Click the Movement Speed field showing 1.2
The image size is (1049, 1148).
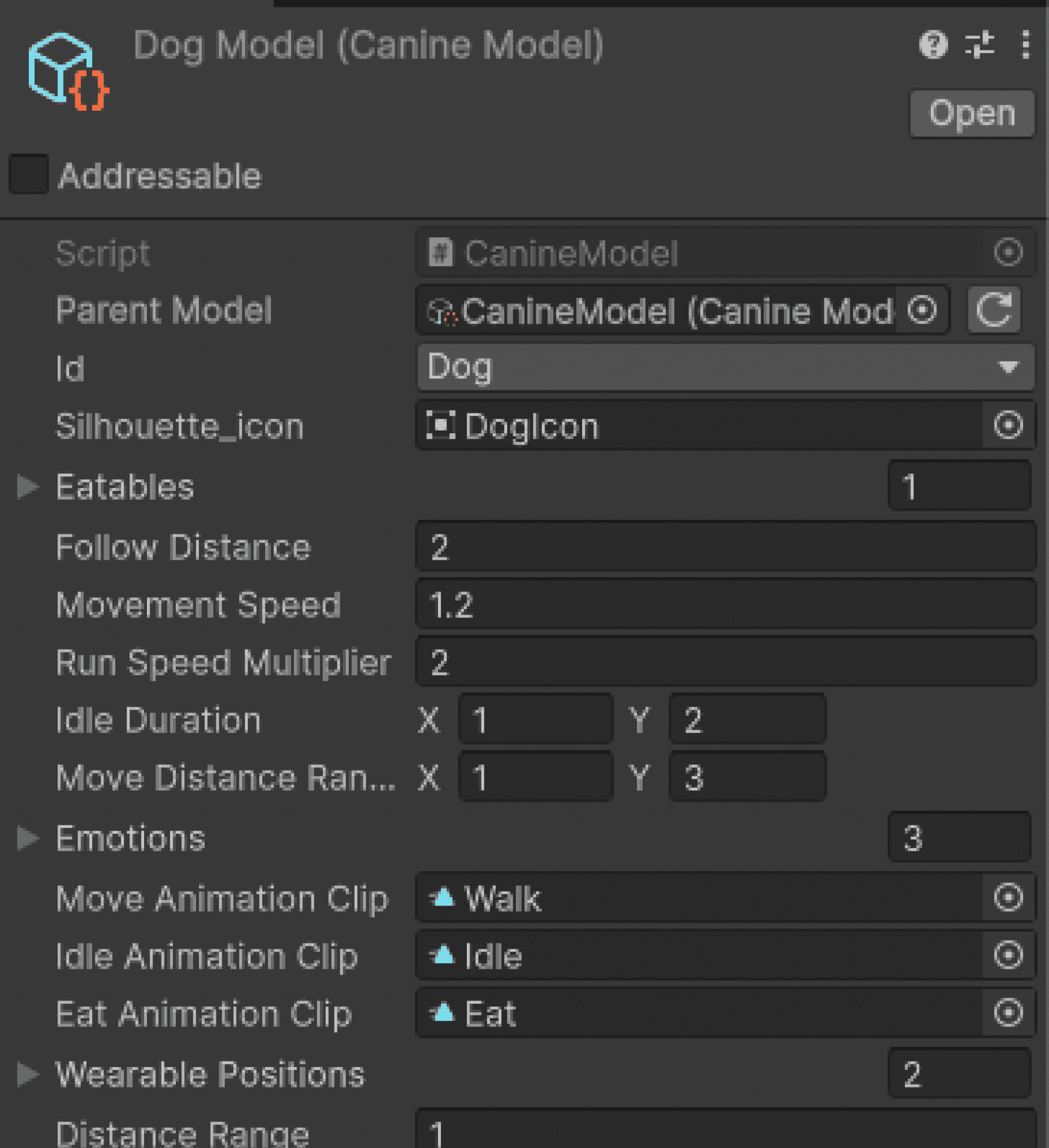point(726,604)
